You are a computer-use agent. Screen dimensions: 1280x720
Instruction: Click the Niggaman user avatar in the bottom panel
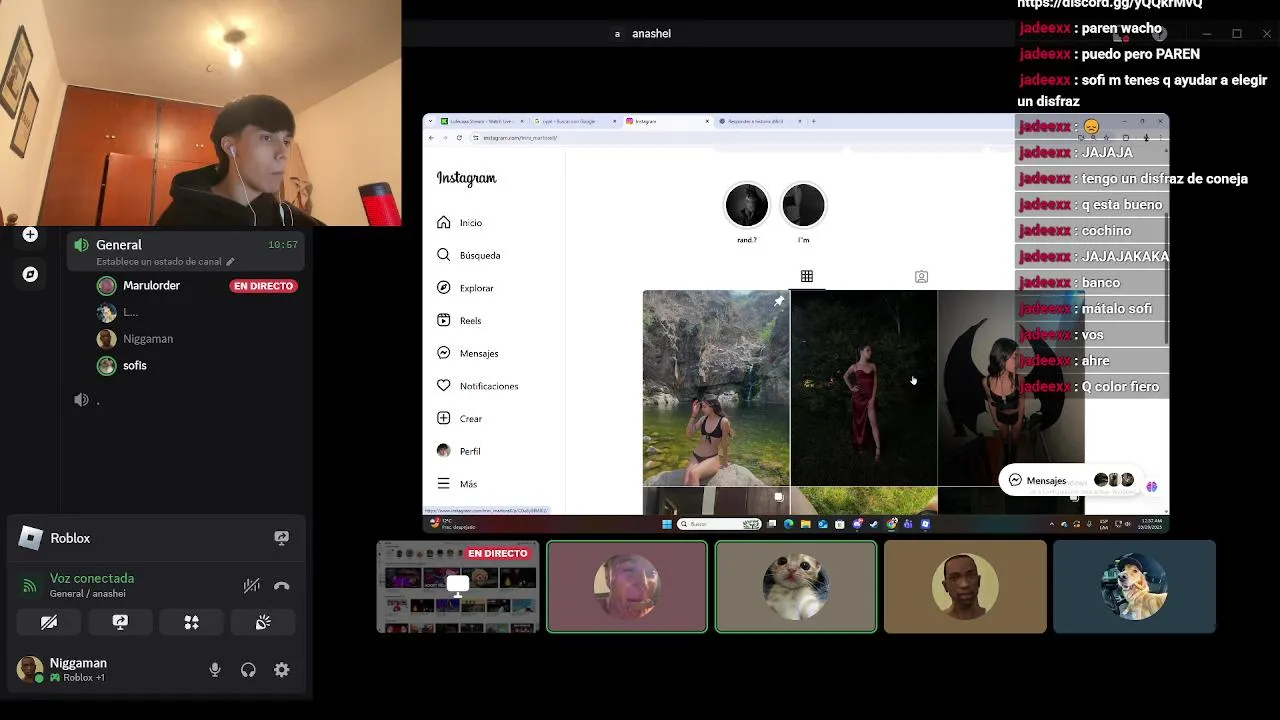30,669
